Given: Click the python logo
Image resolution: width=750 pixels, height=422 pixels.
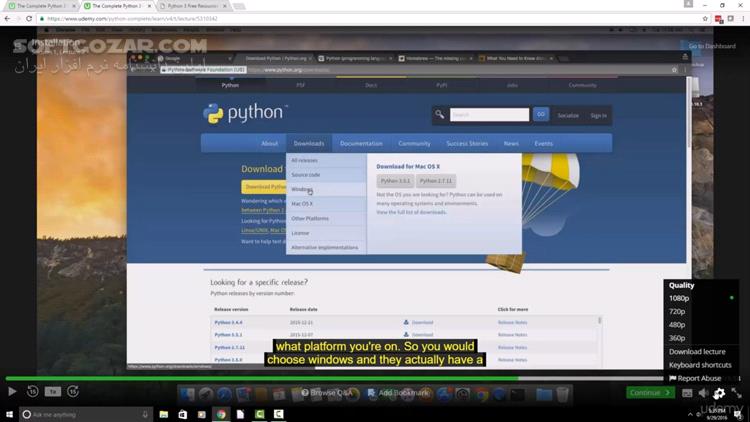Looking at the screenshot, I should click(243, 113).
